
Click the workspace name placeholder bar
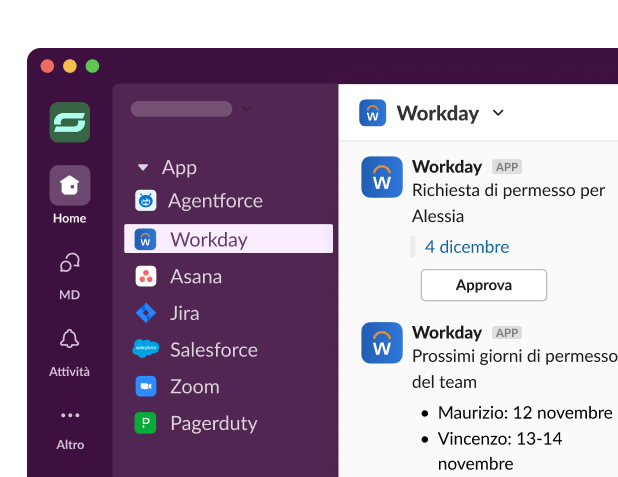tap(181, 109)
